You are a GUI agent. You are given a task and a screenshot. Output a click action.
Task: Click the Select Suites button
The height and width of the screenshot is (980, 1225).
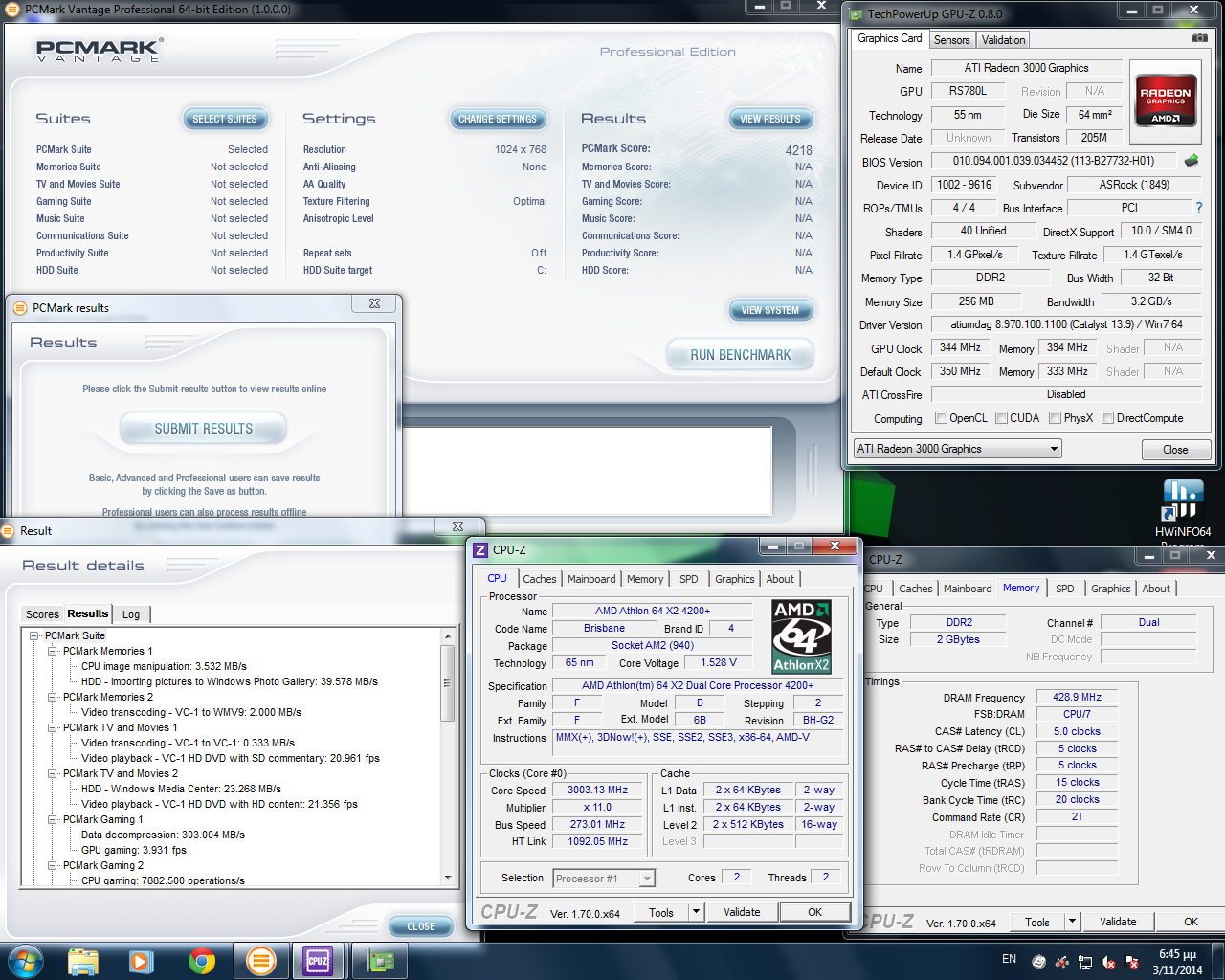(225, 120)
